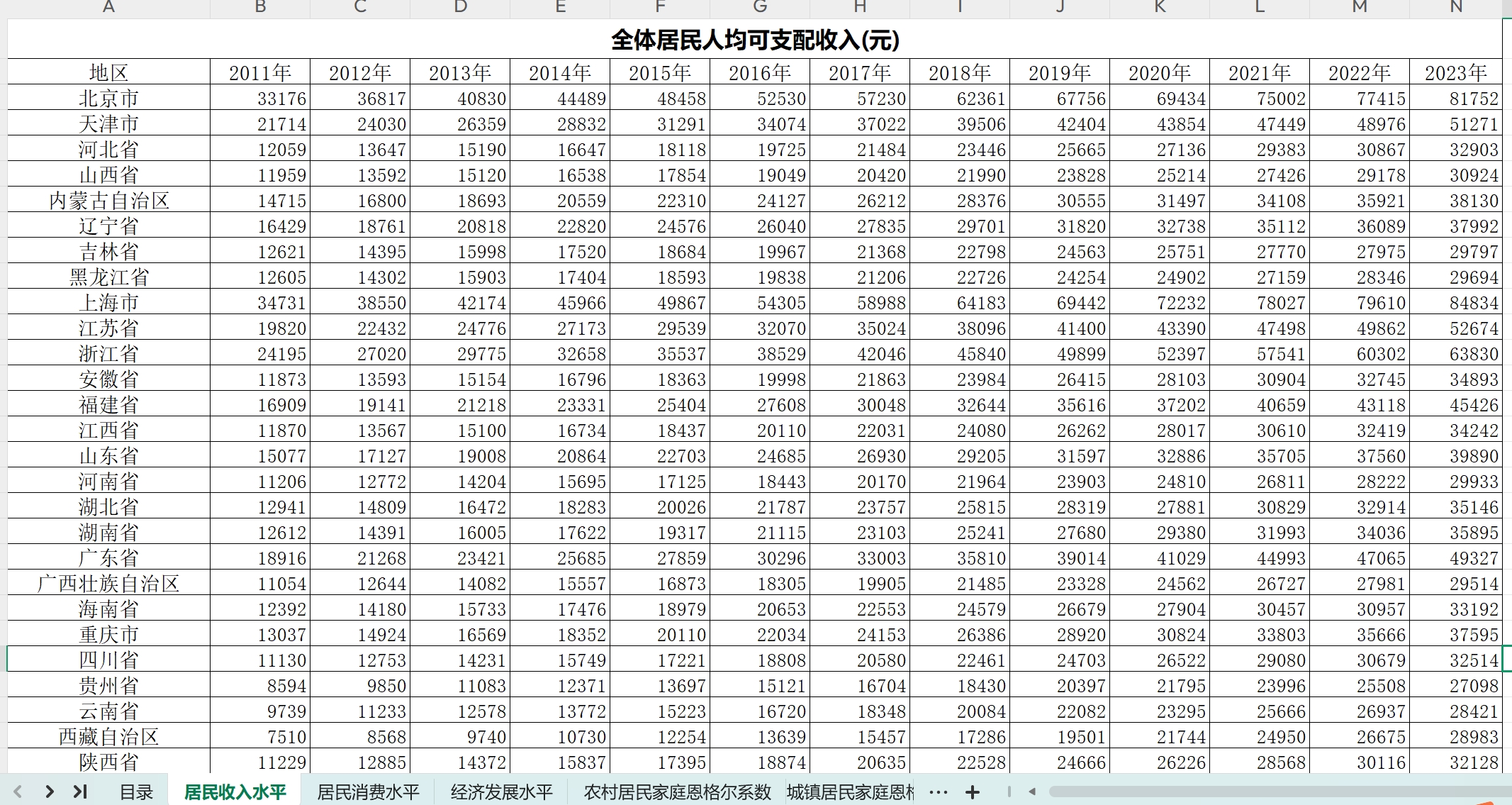Switch to 居民消费水平 sheet tab
This screenshot has height=805, width=1512.
pyautogui.click(x=368, y=792)
